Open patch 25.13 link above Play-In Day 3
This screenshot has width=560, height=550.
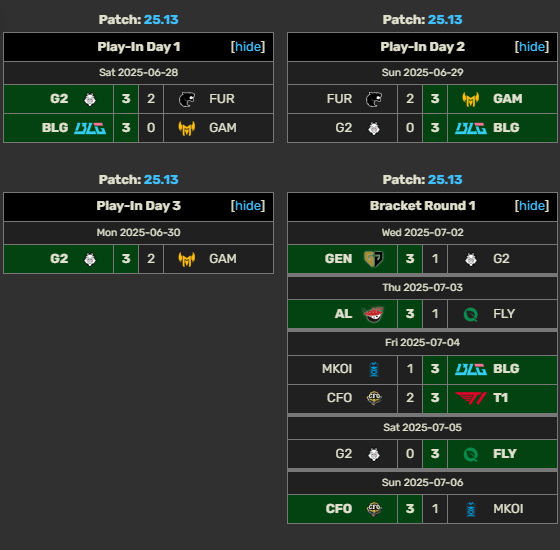pyautogui.click(x=161, y=180)
